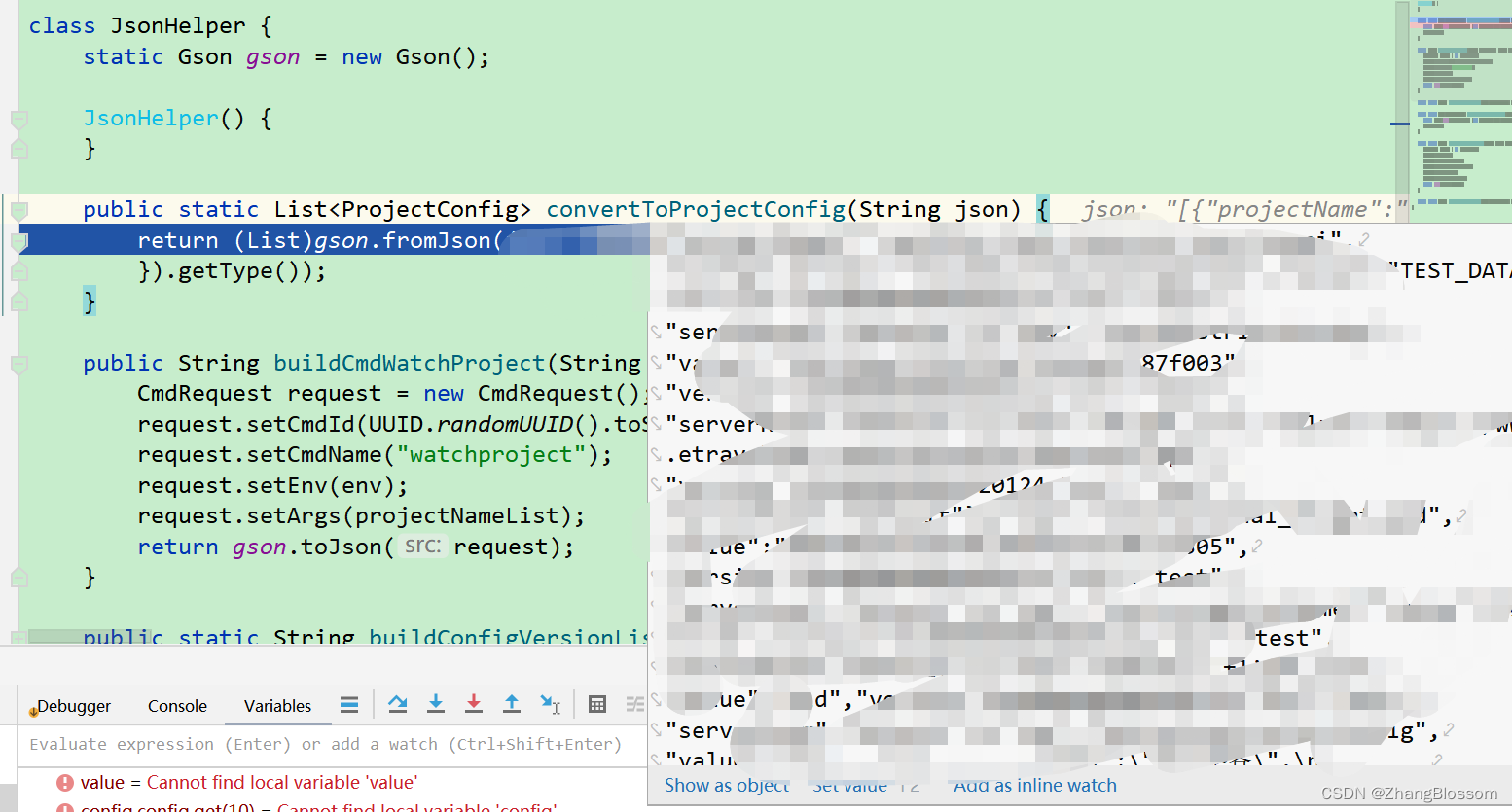Collapse the convertToProjectConfig method fold marker
Viewport: 1512px width, 812px height.
[x=18, y=210]
